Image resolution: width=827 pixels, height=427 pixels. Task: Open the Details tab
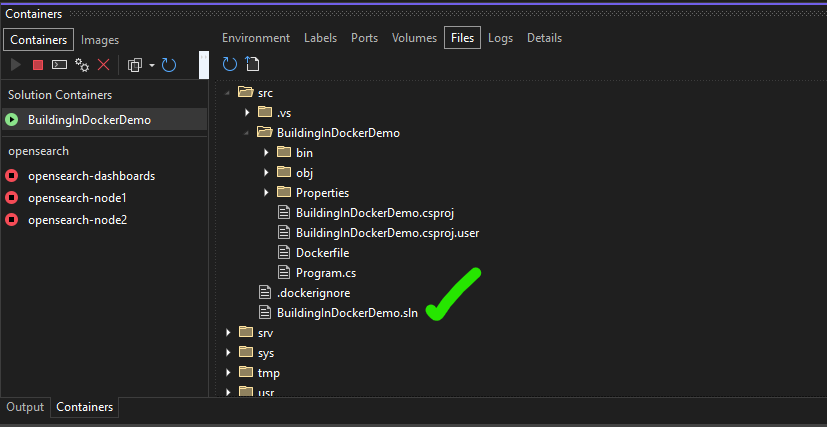544,38
